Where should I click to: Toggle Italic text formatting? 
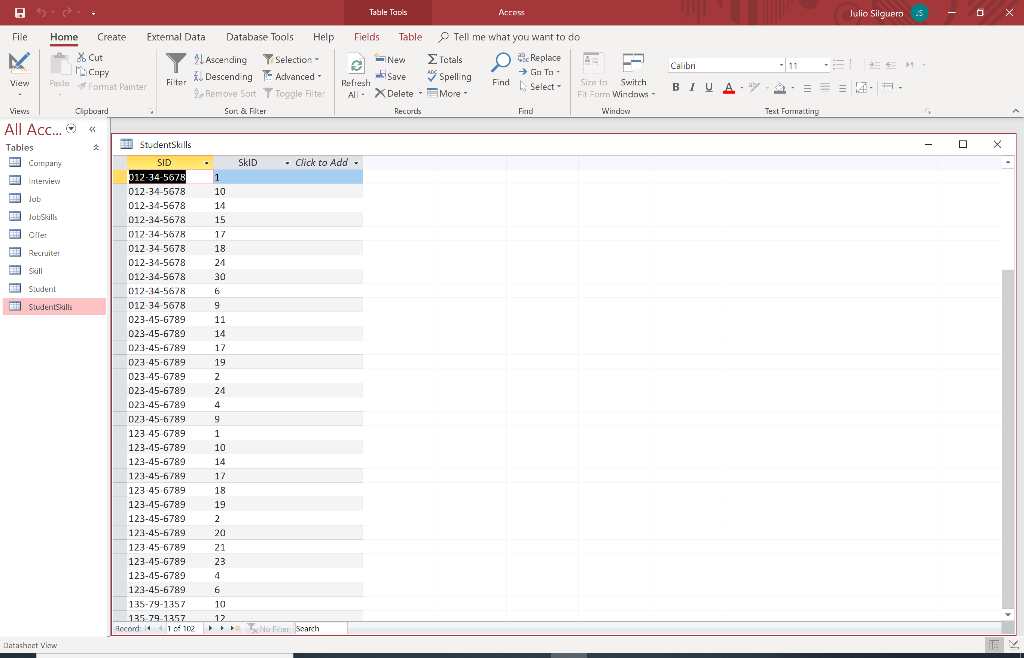coord(692,87)
